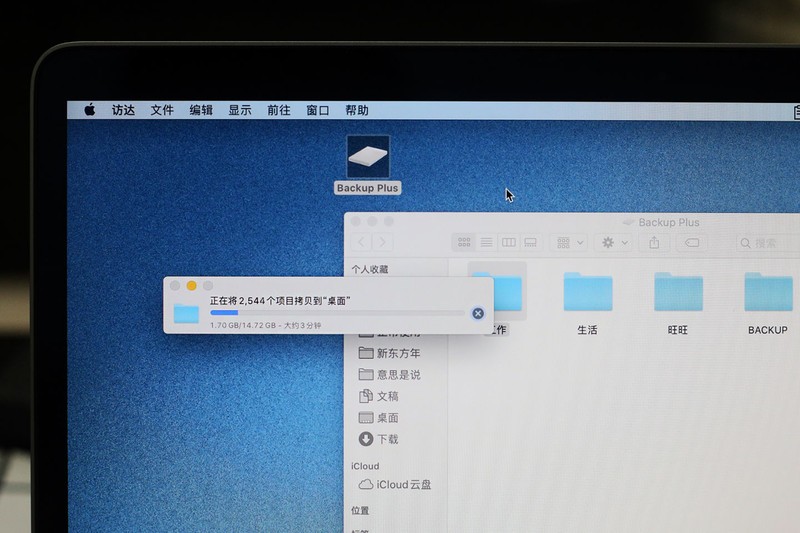Viewport: 800px width, 533px height.
Task: Open the 前往 menu
Action: tap(279, 110)
